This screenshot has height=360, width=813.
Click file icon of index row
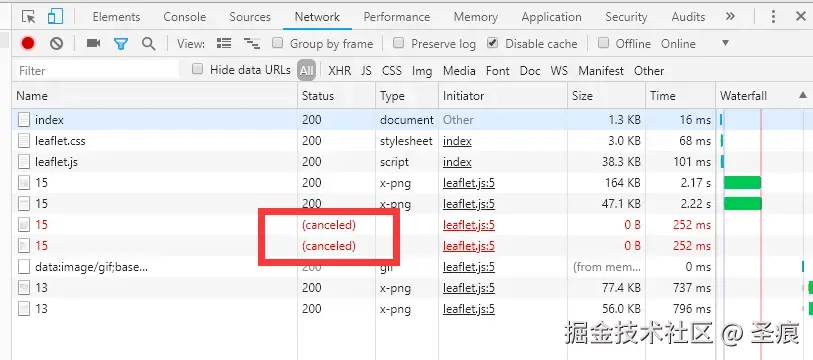click(x=24, y=120)
